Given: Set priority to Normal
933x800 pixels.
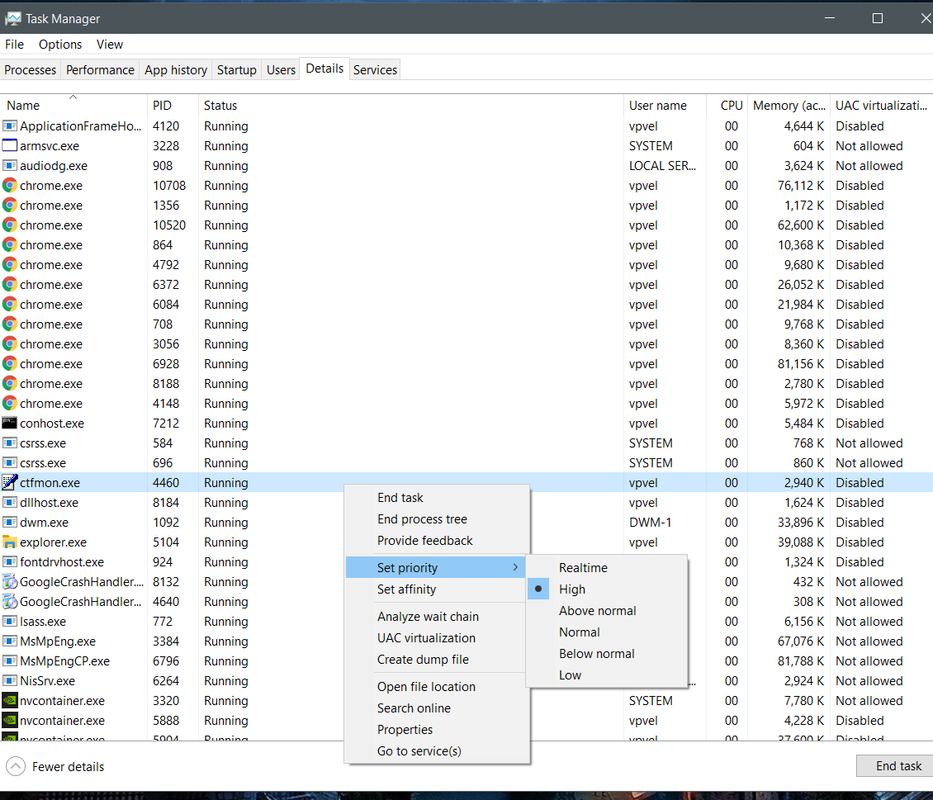Looking at the screenshot, I should point(607,632).
